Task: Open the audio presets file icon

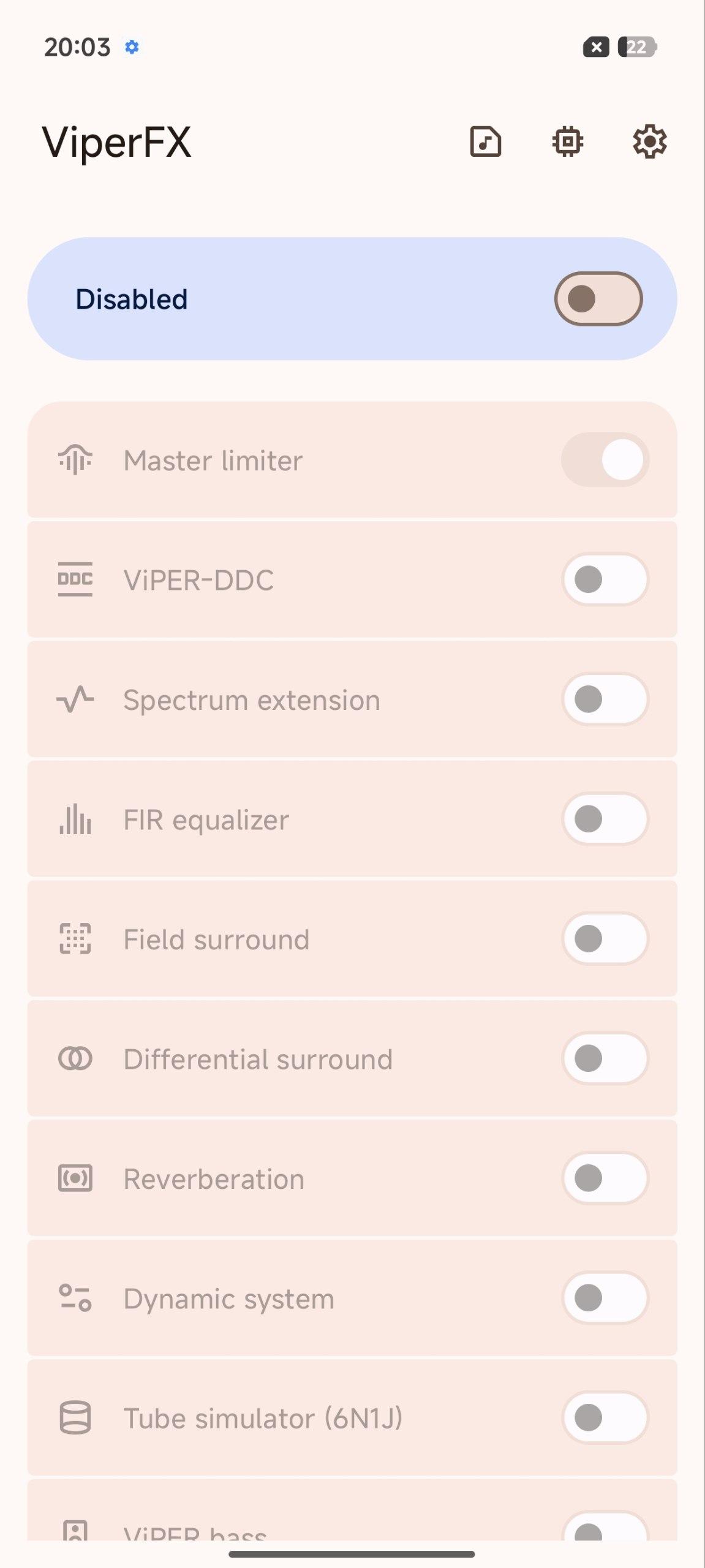Action: 486,142
